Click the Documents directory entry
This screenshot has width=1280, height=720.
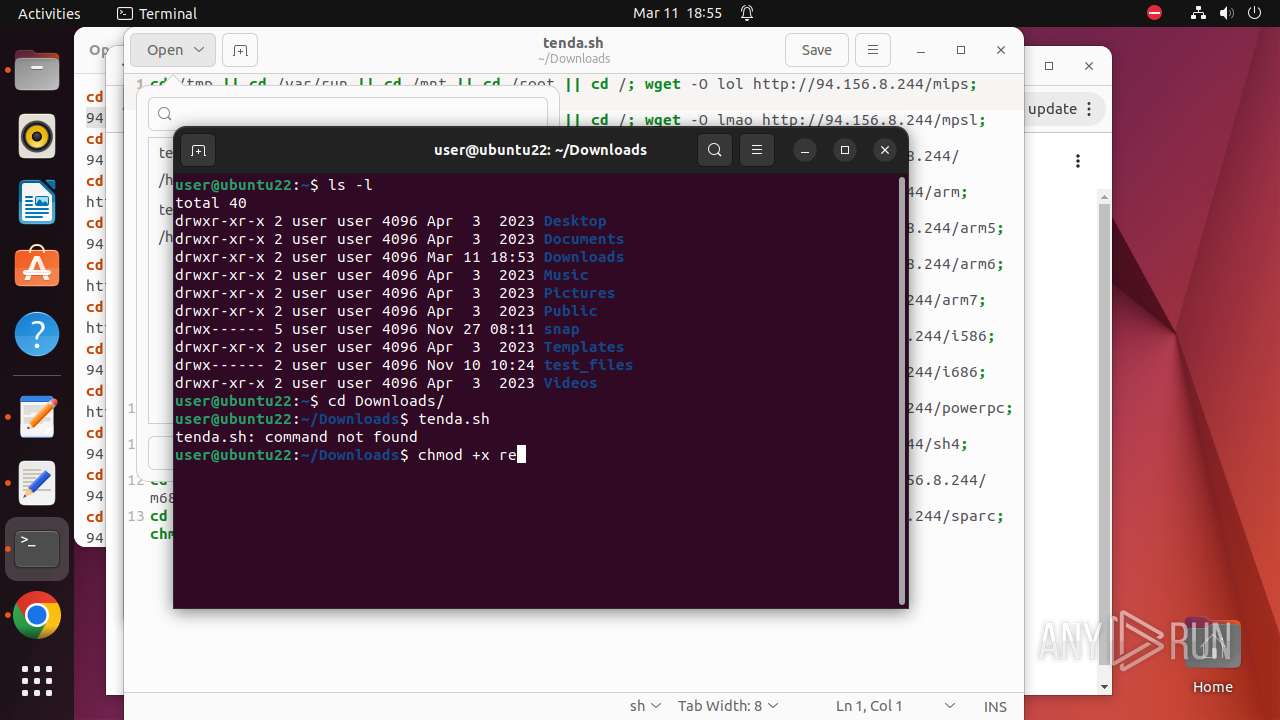click(583, 239)
